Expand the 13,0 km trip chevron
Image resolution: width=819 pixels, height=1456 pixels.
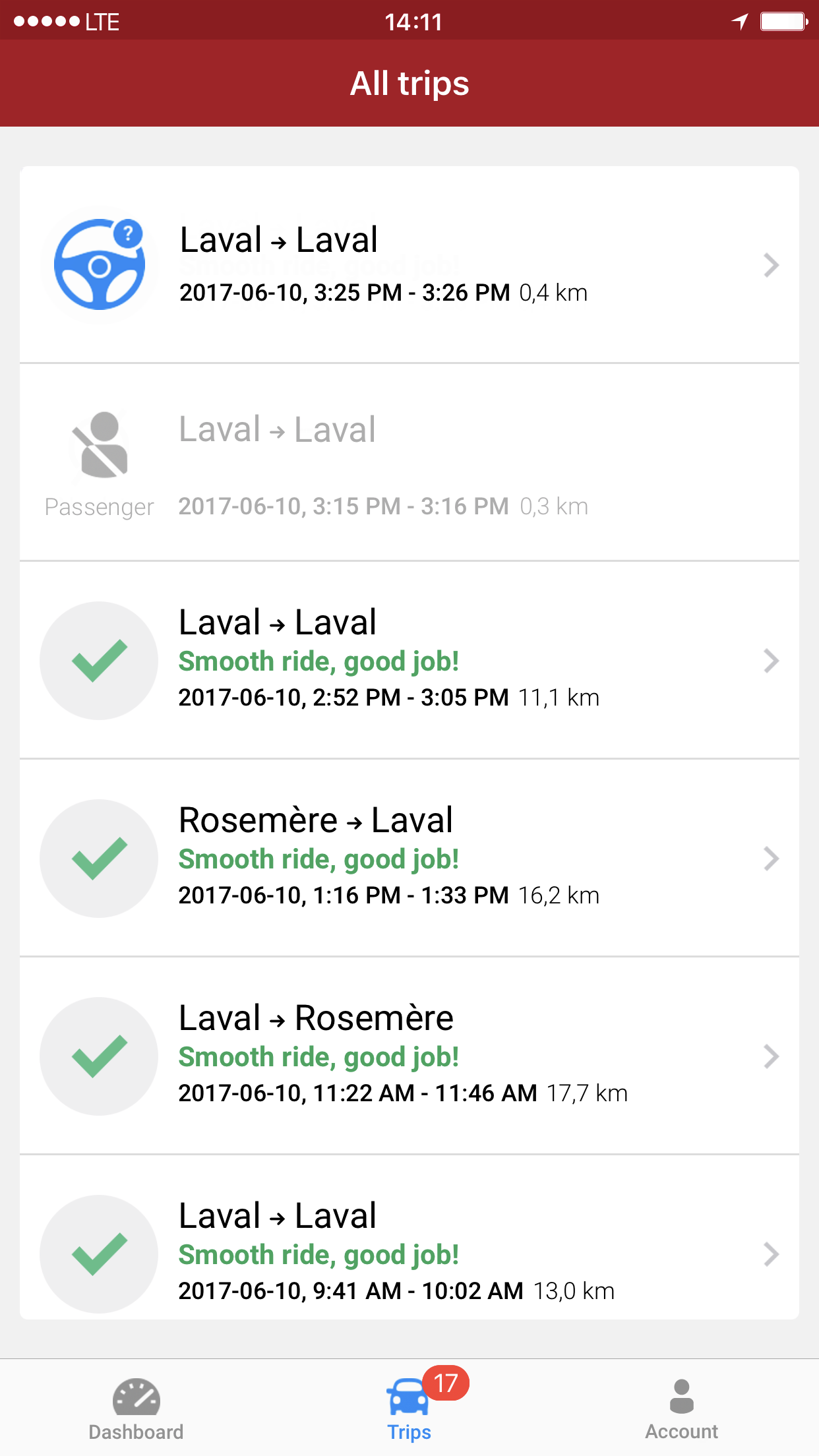coord(771,1254)
